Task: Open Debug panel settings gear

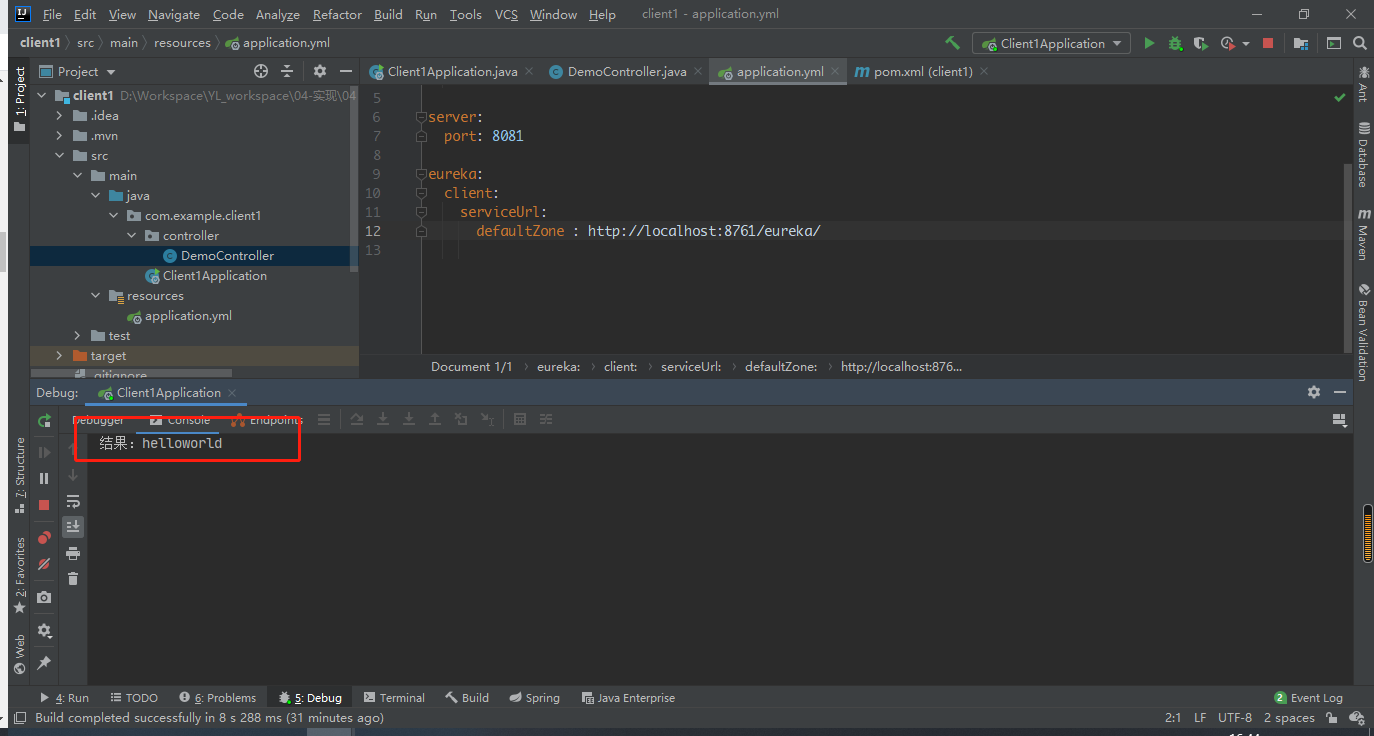Action: click(1314, 392)
